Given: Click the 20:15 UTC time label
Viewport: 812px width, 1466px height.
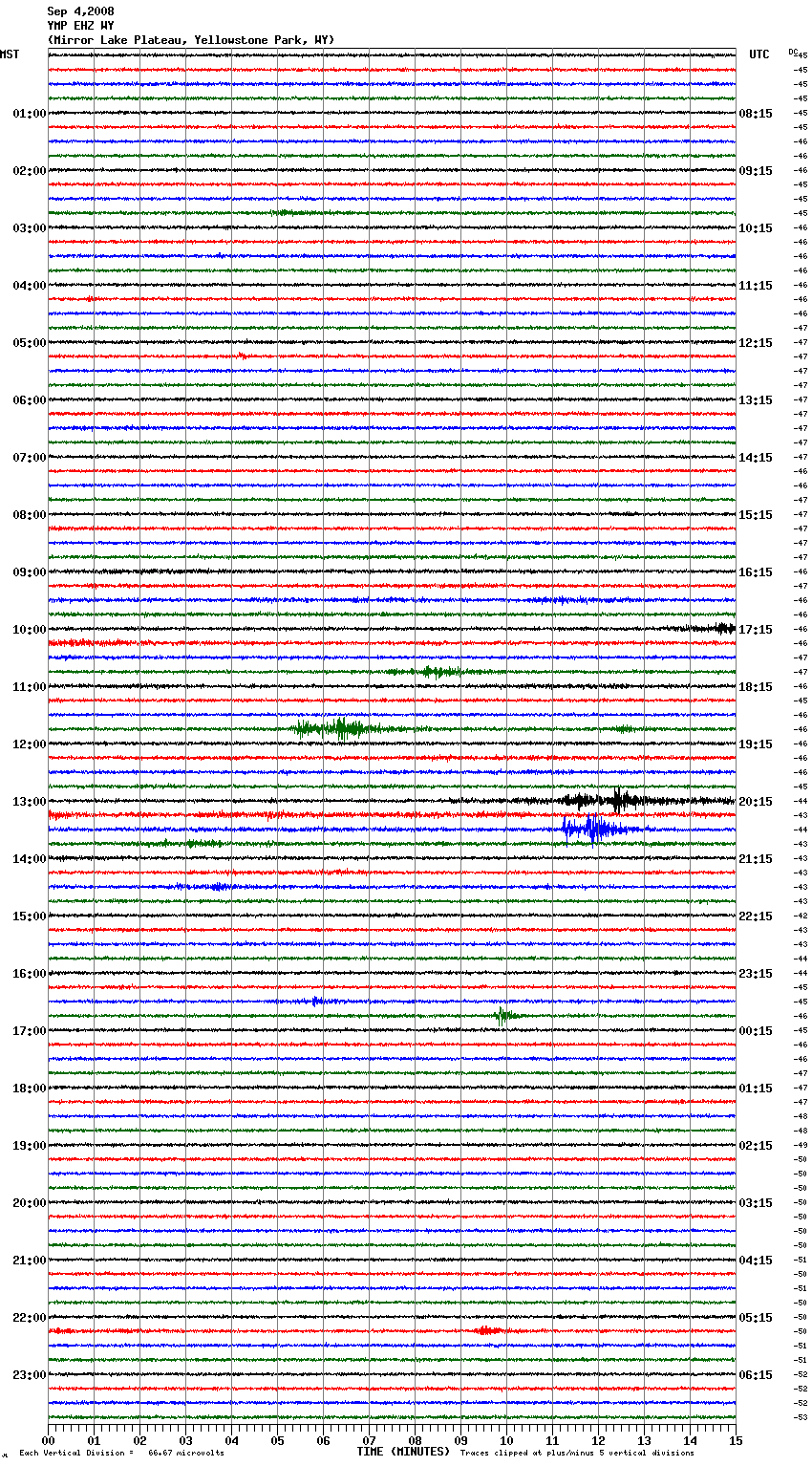Looking at the screenshot, I should (x=756, y=802).
